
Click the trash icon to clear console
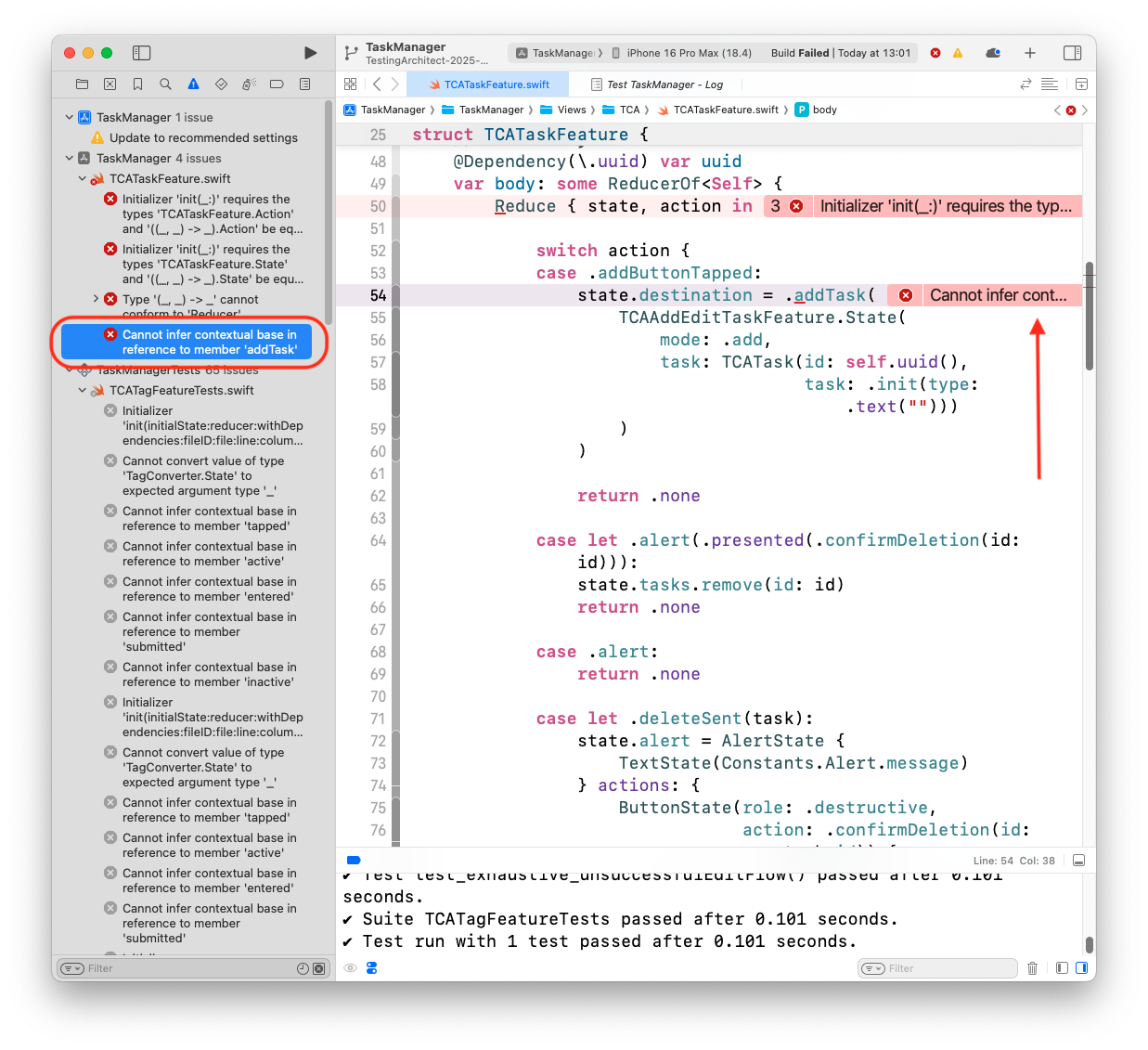coord(1032,968)
